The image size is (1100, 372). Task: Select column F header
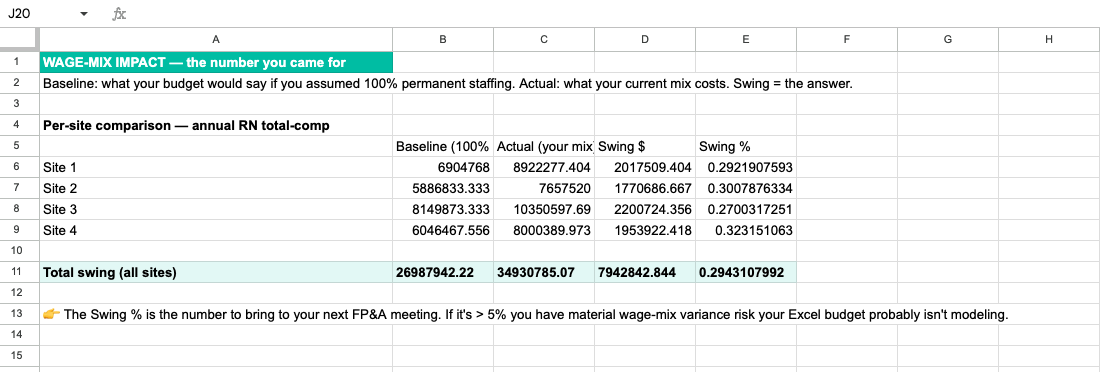click(x=847, y=40)
